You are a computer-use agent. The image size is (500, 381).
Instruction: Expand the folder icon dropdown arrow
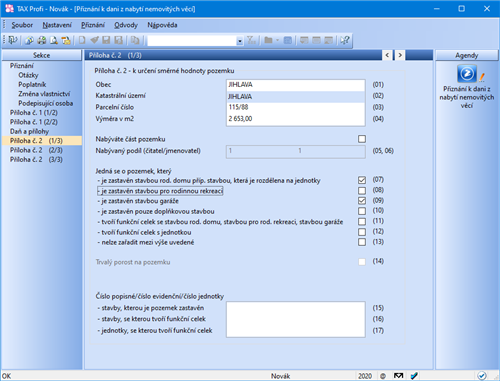(277, 40)
